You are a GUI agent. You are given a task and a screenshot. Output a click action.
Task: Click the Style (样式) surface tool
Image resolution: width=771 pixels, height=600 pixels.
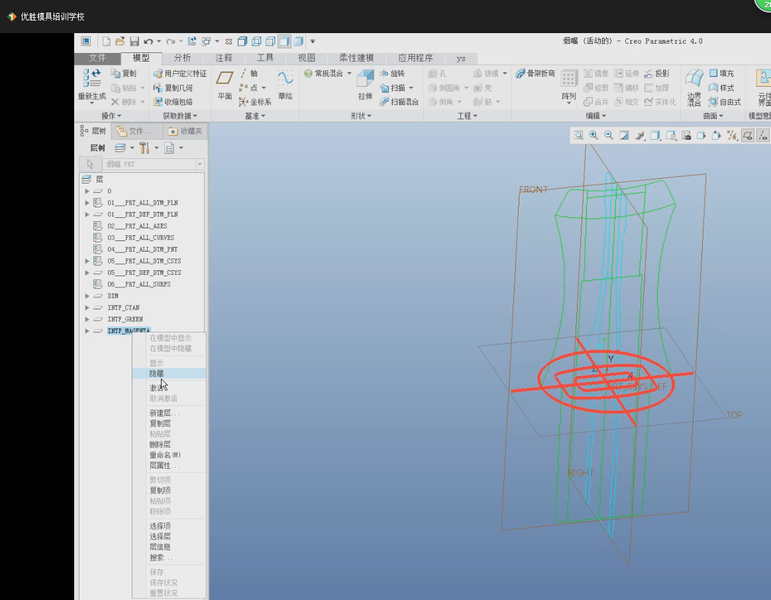[722, 88]
